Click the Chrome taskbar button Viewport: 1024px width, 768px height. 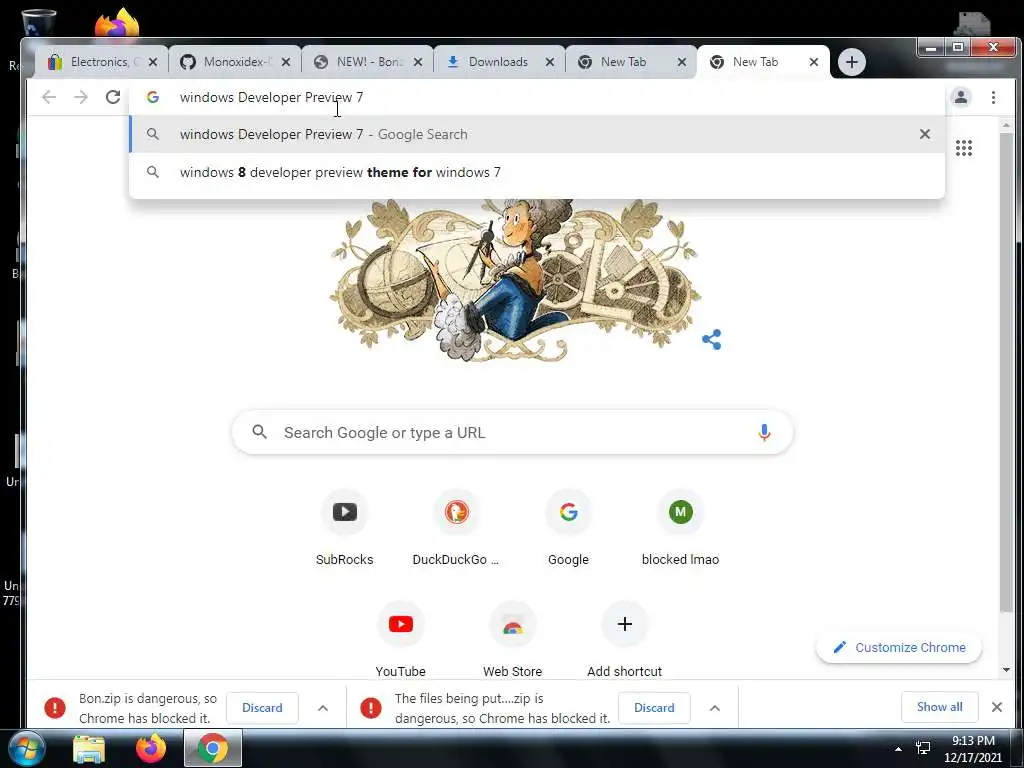coord(213,748)
